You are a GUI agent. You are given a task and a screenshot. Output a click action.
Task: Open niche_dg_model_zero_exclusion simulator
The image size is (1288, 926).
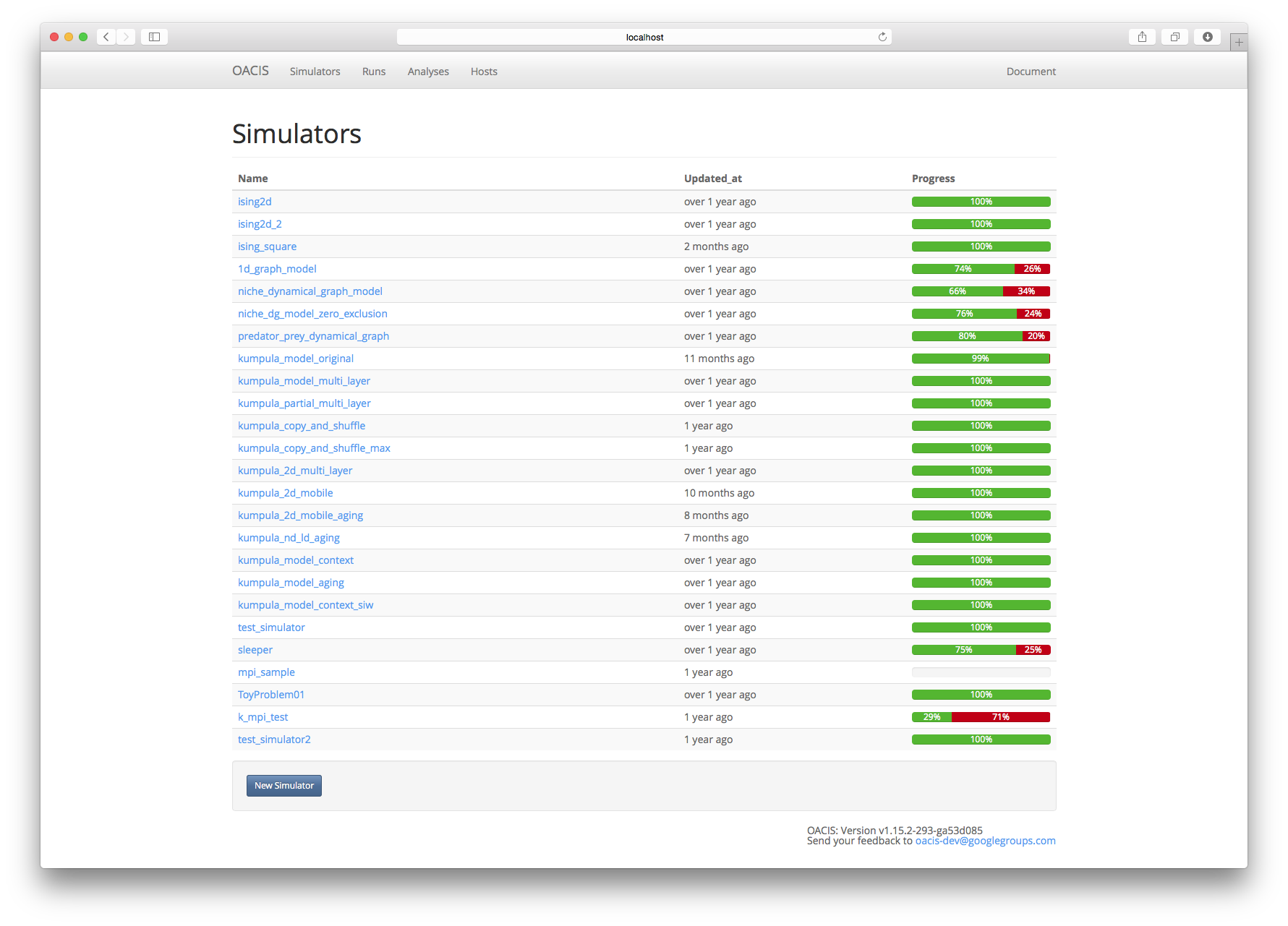[x=312, y=314]
